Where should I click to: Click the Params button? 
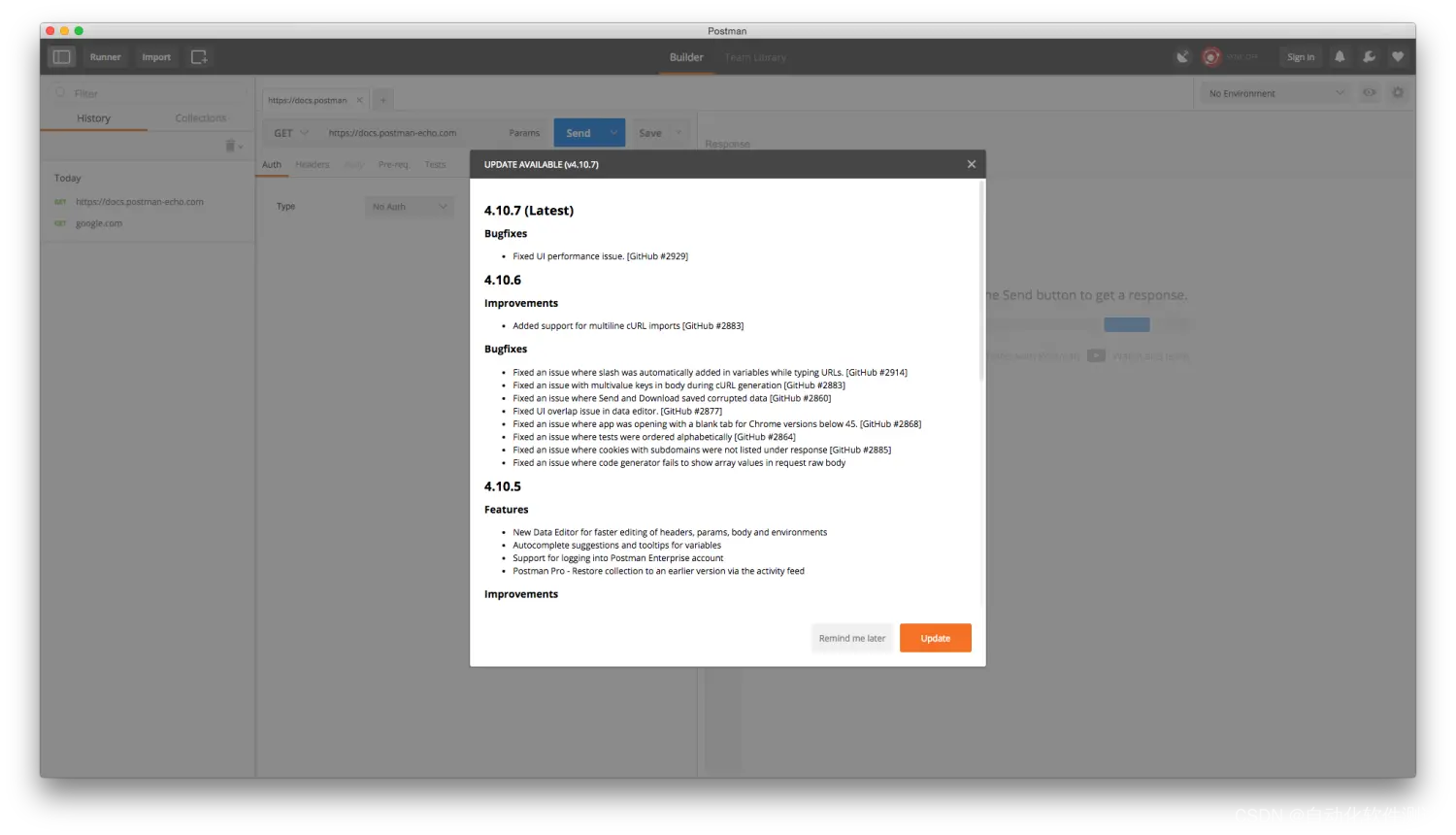pos(524,133)
